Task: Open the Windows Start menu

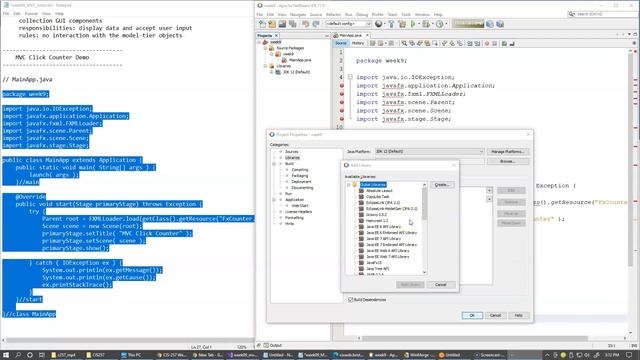Action: (x=6, y=355)
